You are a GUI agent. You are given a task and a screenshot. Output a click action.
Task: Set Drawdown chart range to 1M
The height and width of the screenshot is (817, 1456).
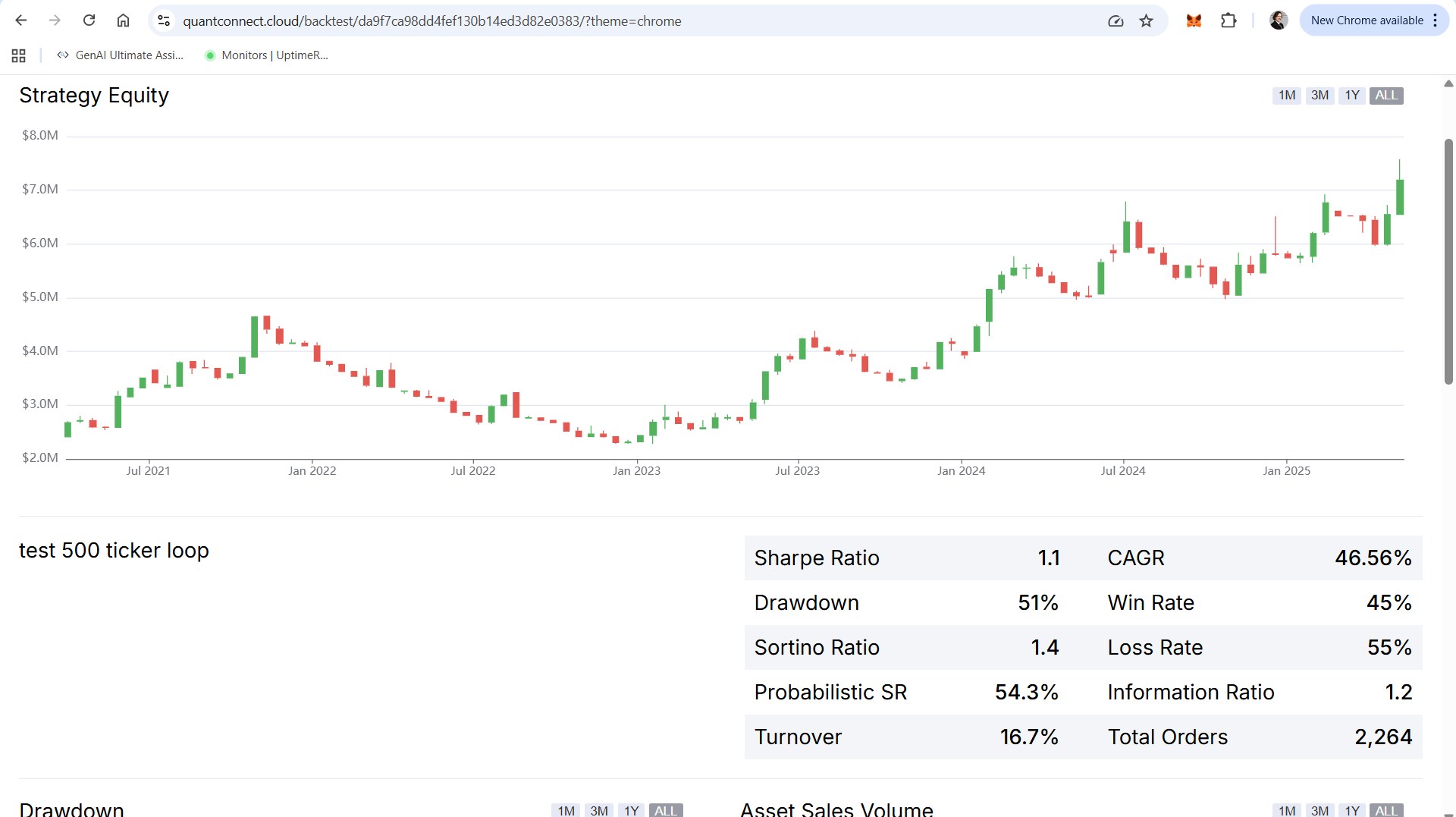566,810
